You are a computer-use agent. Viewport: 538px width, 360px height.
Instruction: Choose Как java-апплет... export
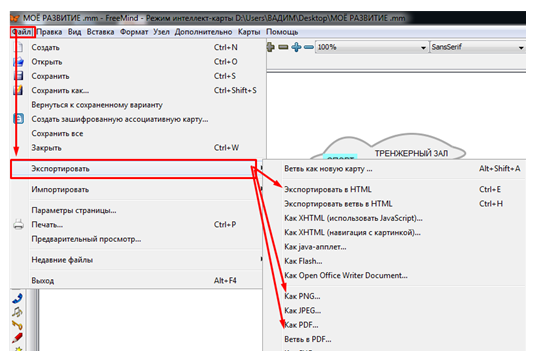[x=395, y=247]
